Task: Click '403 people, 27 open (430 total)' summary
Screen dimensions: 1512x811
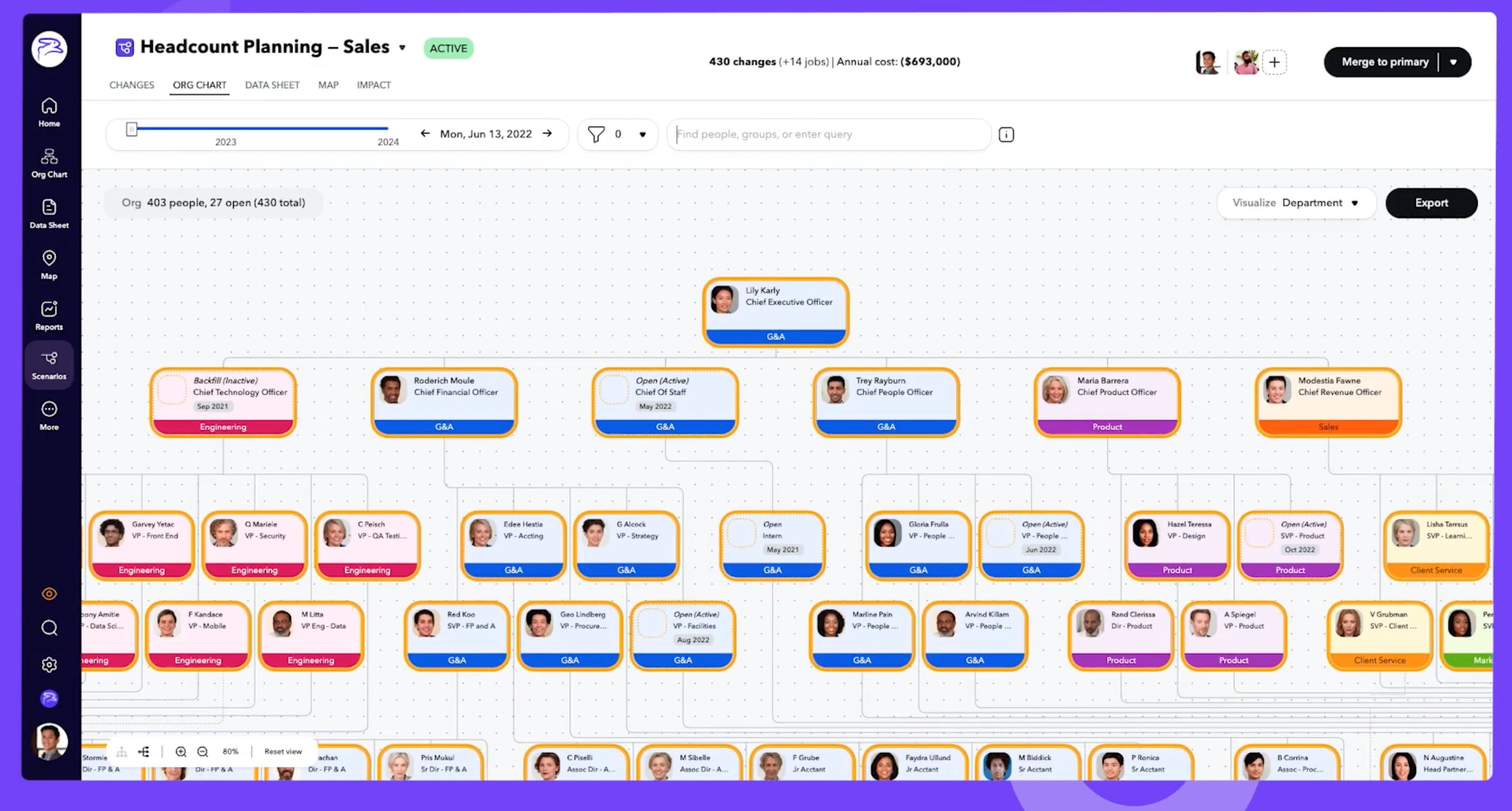Action: tap(226, 202)
